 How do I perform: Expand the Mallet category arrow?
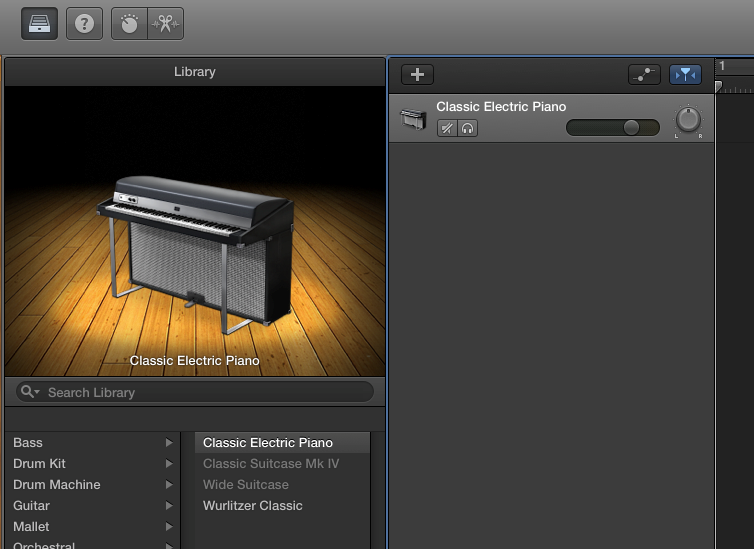[x=169, y=526]
